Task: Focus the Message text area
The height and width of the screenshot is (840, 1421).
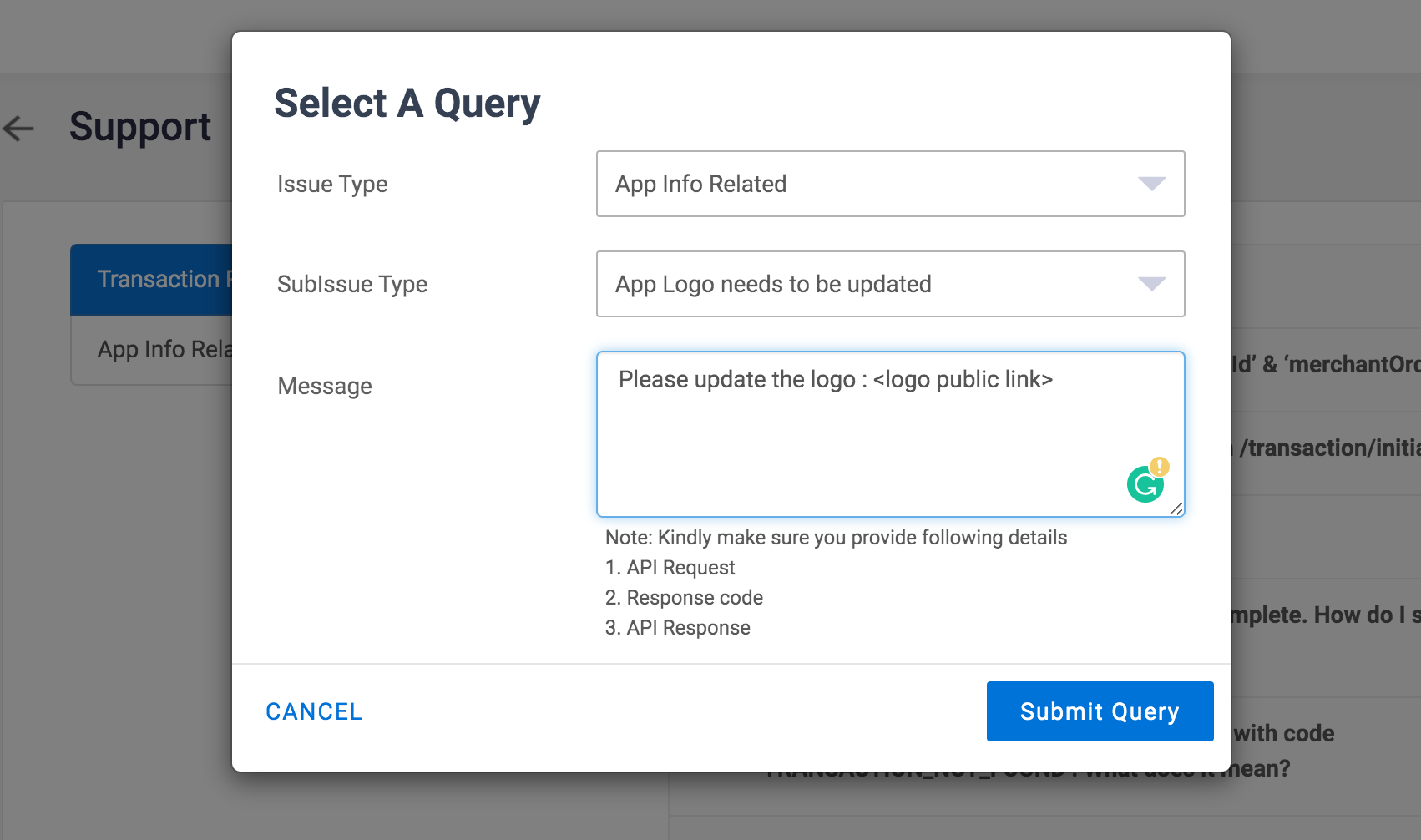Action: click(x=868, y=434)
